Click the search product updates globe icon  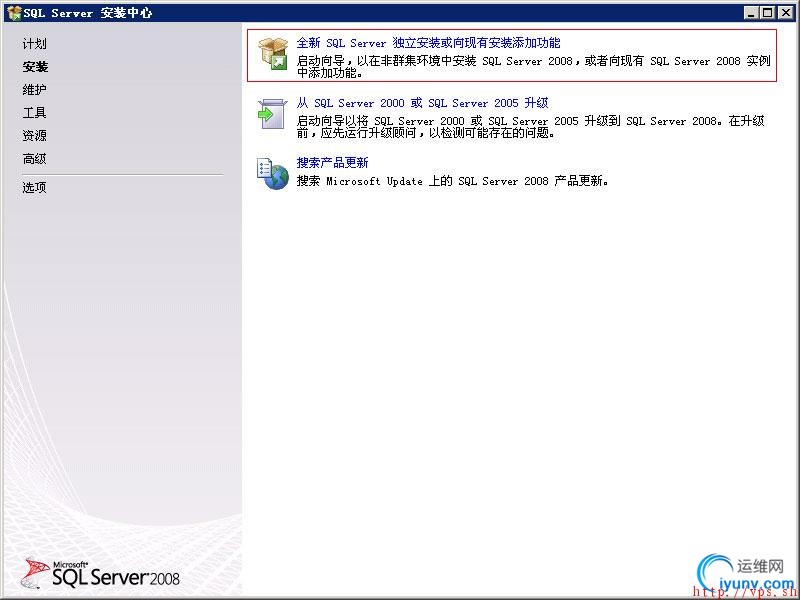[272, 173]
